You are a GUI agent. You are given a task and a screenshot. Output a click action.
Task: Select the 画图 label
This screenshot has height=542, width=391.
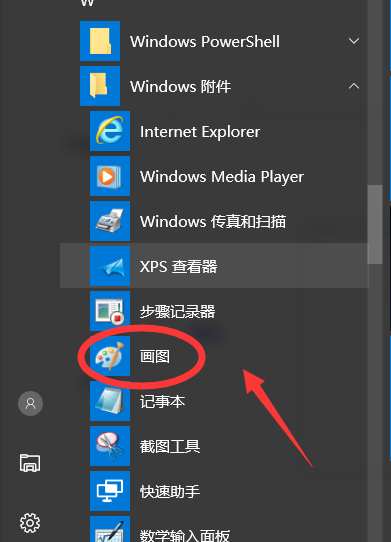155,356
